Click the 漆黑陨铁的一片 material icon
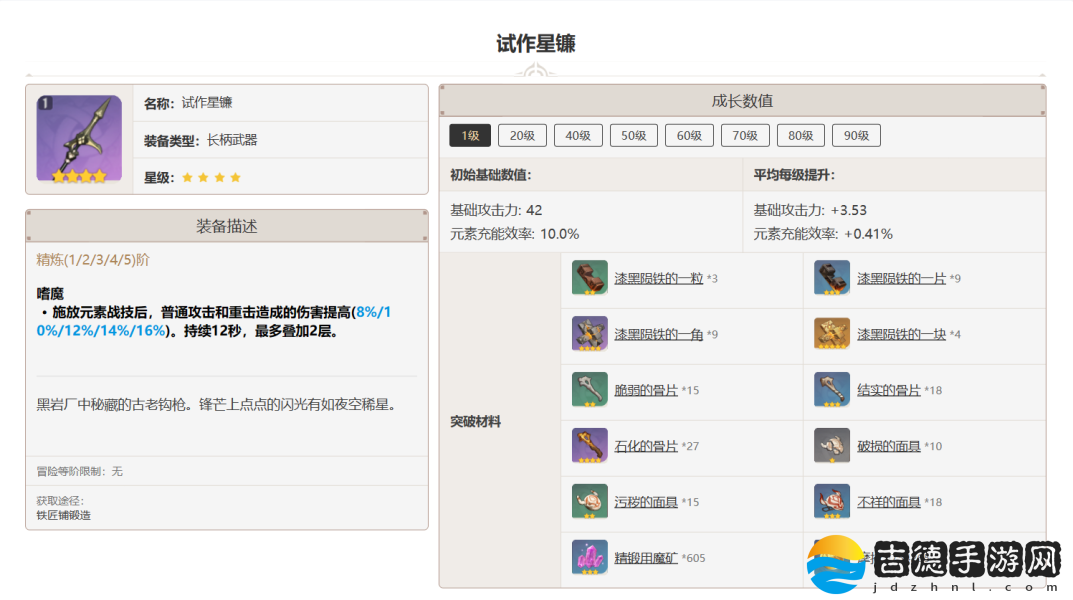1073x600 pixels. (x=831, y=278)
